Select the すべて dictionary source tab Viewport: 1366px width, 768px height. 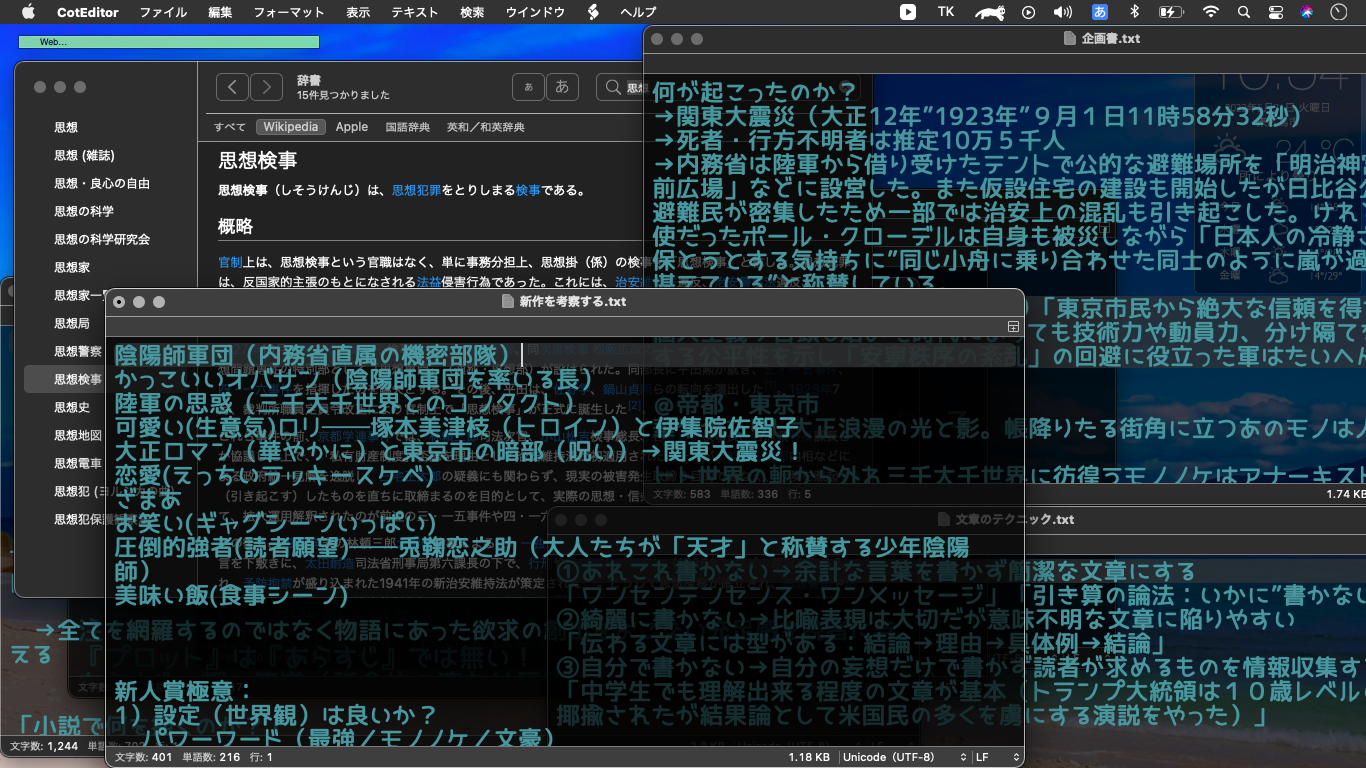[x=230, y=127]
